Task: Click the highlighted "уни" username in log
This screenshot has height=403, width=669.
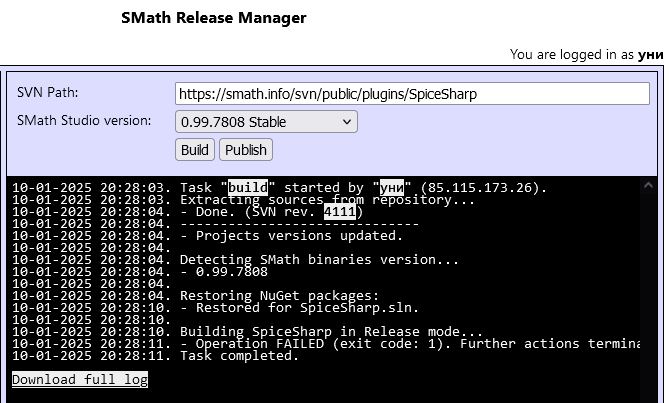Action: (x=391, y=188)
